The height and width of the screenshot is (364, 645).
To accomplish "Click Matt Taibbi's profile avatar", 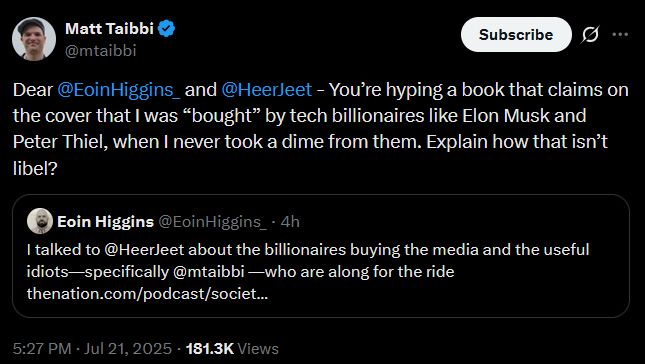I will [x=34, y=39].
